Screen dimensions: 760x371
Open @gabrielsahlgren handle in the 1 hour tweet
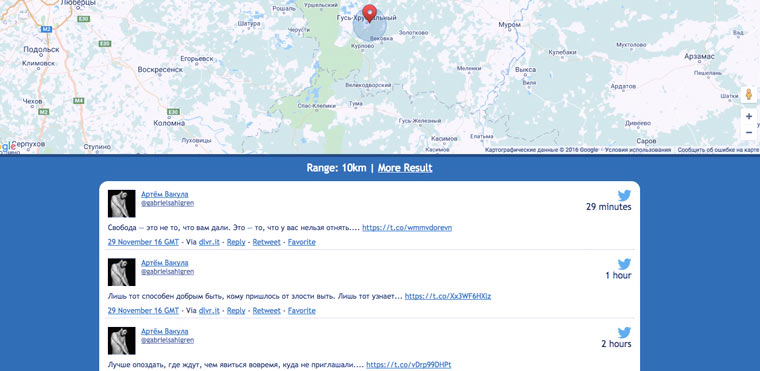pos(167,272)
